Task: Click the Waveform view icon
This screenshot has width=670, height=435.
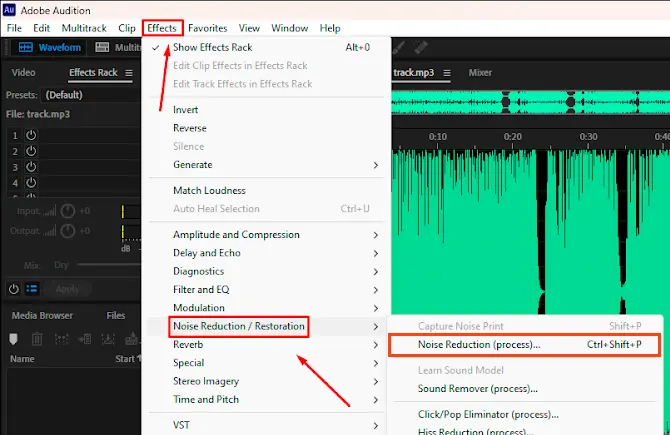Action: point(50,47)
